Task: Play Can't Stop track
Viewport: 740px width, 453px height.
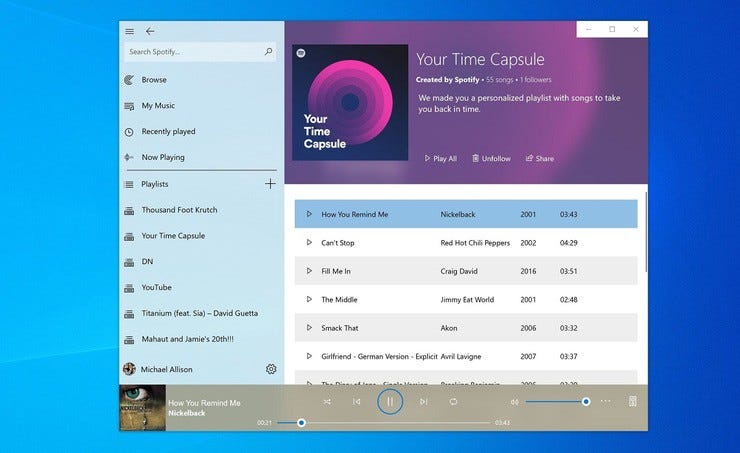Action: (x=309, y=243)
